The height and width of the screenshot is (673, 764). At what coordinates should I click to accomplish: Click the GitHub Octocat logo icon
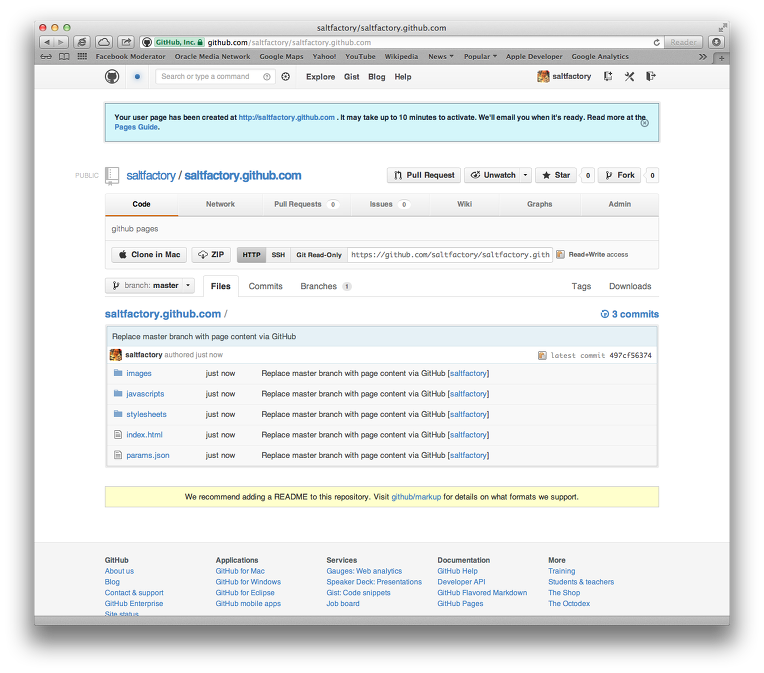click(x=112, y=77)
